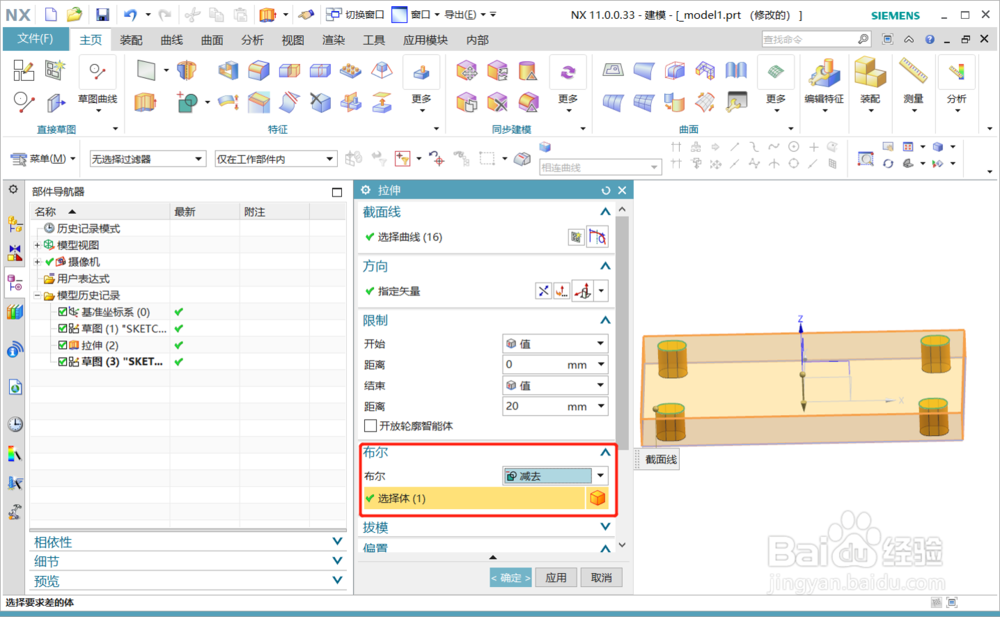The width and height of the screenshot is (1000, 617).
Task: Switch to the 渲染 tab
Action: (x=334, y=40)
